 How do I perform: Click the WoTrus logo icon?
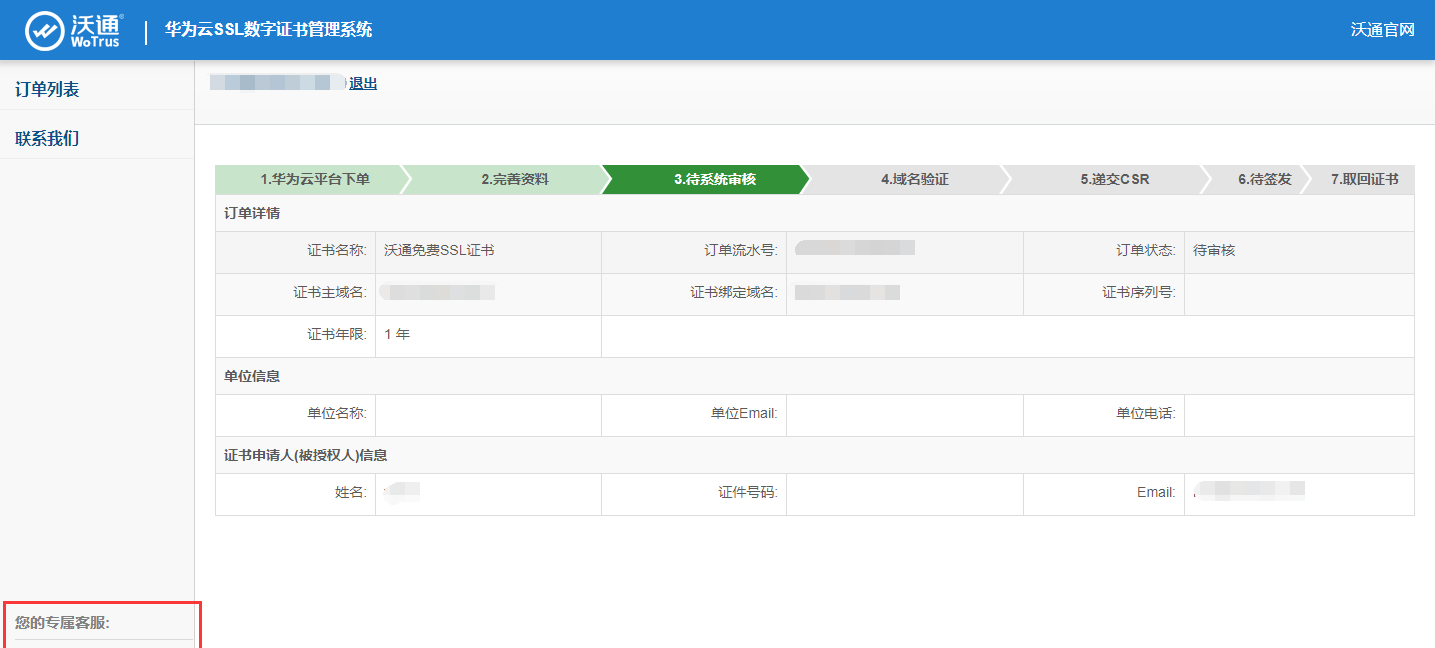point(44,30)
